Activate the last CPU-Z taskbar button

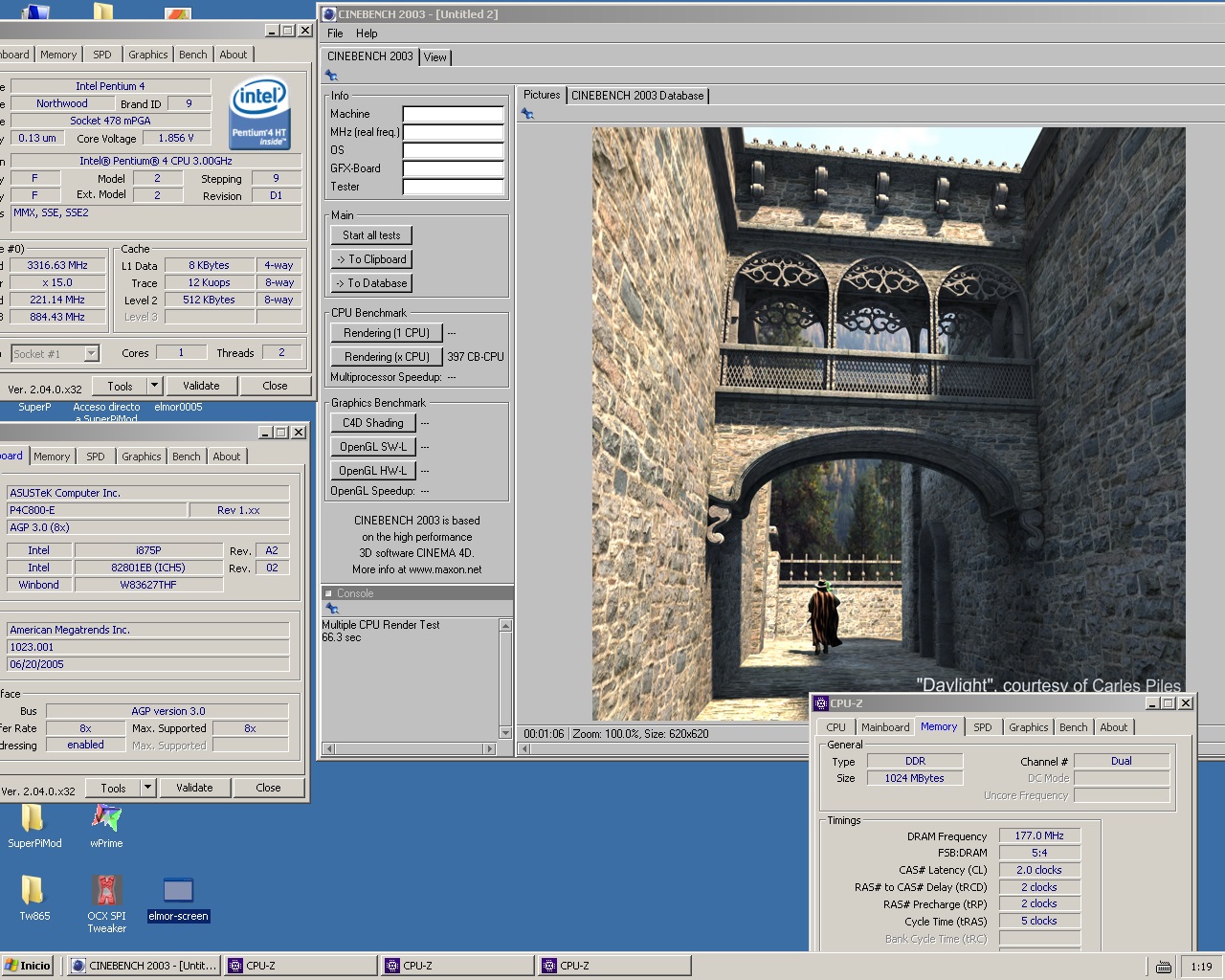[615, 966]
